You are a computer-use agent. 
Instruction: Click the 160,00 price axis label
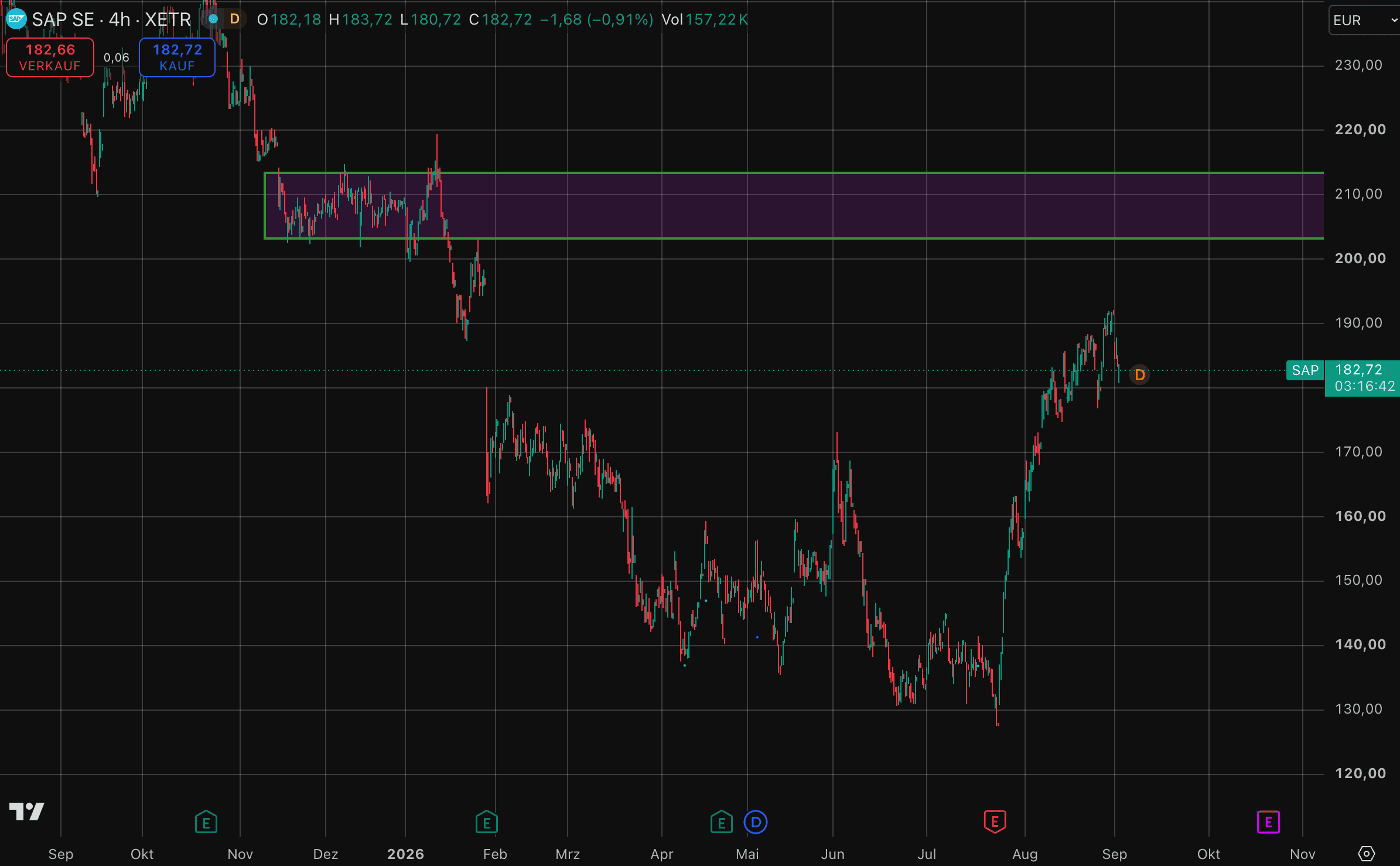tap(1360, 516)
